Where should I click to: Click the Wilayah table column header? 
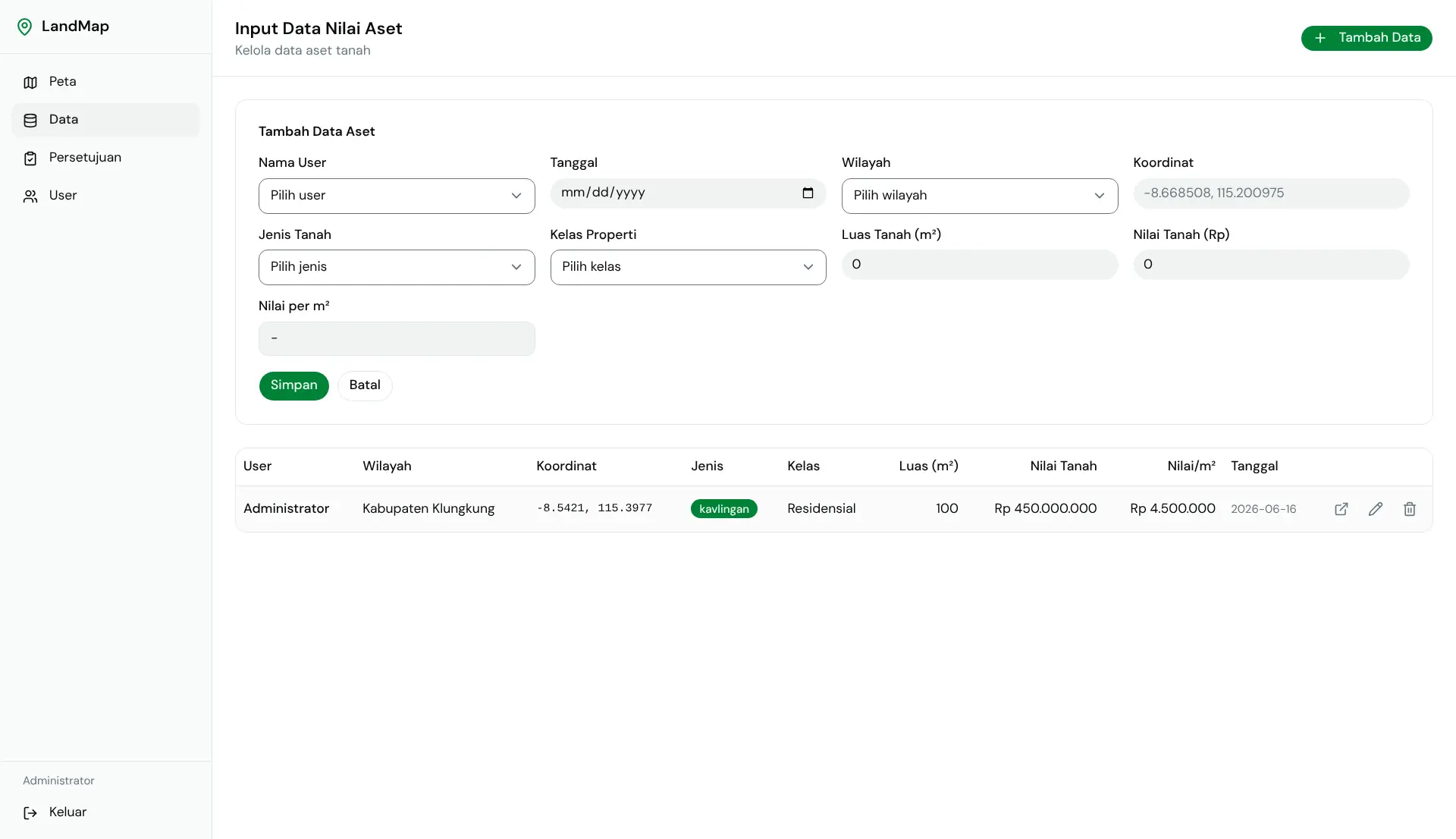(x=387, y=467)
